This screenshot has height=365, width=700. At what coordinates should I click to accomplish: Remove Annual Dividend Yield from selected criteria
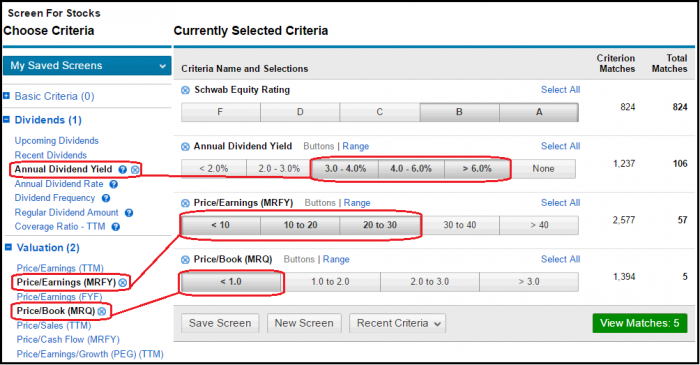[x=185, y=147]
